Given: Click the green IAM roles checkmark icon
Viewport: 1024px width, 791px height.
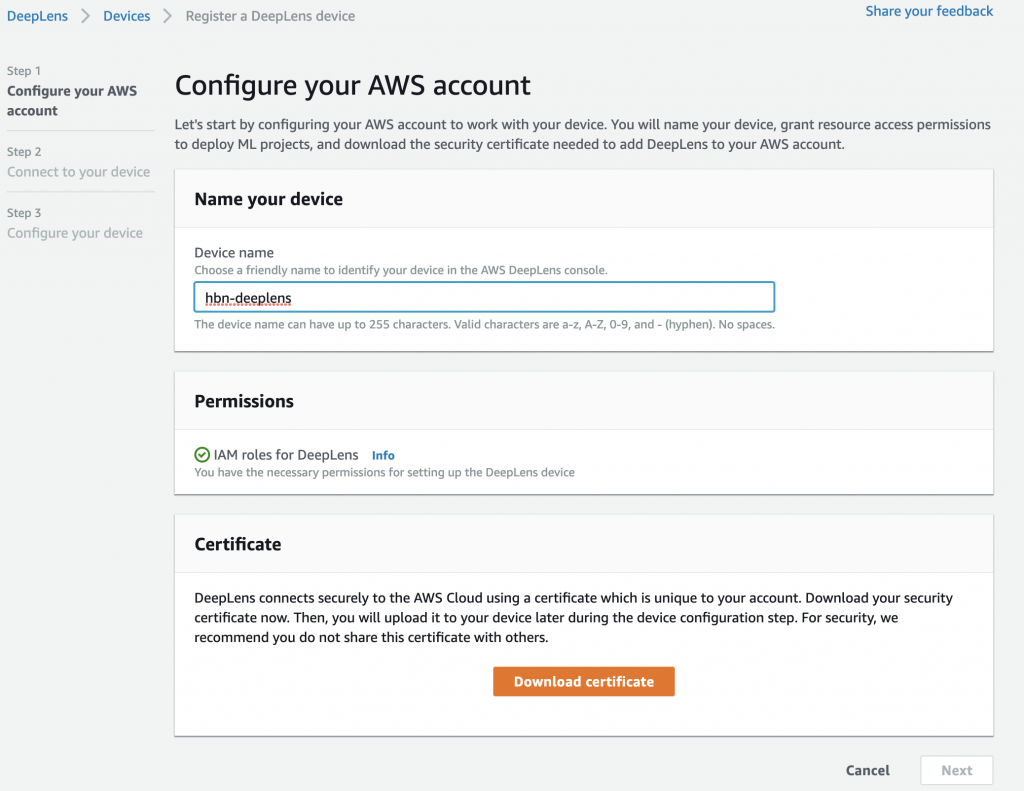Looking at the screenshot, I should click(x=202, y=455).
